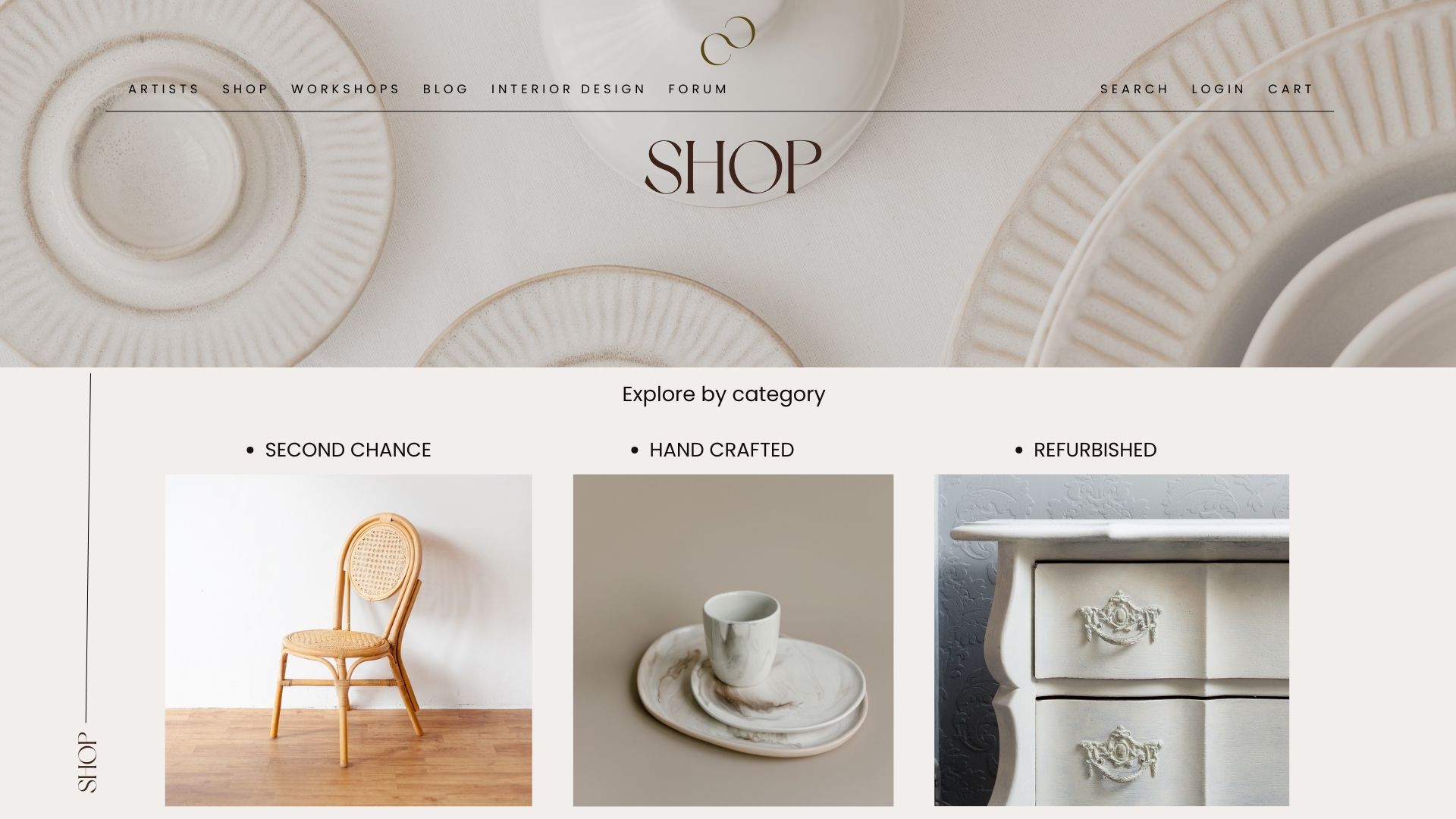Select the Hand Crafted category label
The image size is (1456, 819).
721,450
